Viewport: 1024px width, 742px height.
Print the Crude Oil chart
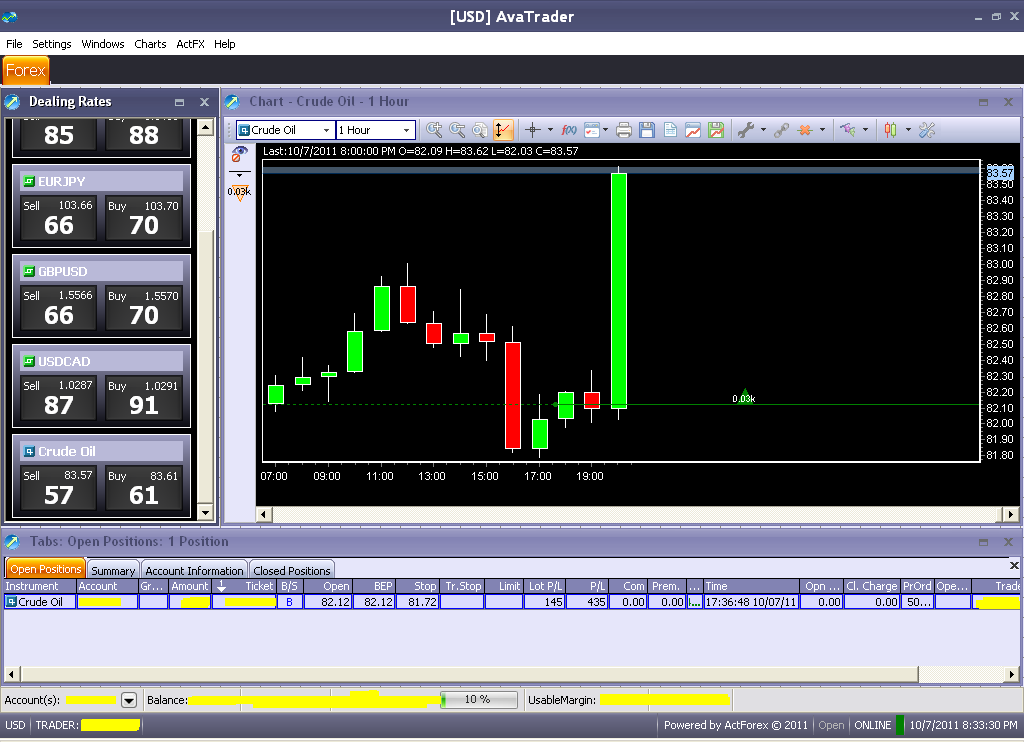(x=624, y=130)
